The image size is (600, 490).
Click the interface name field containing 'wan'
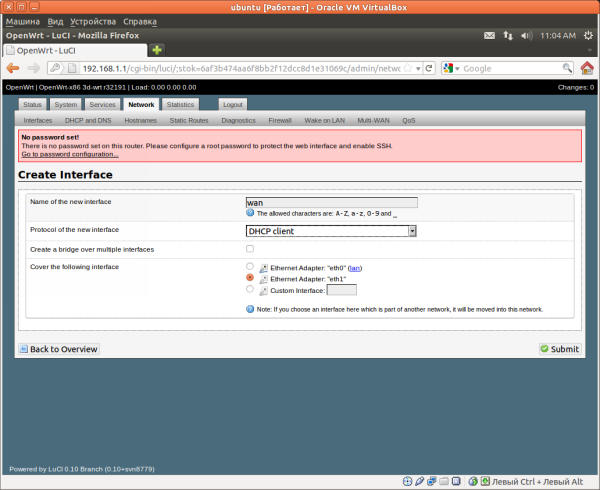331,202
